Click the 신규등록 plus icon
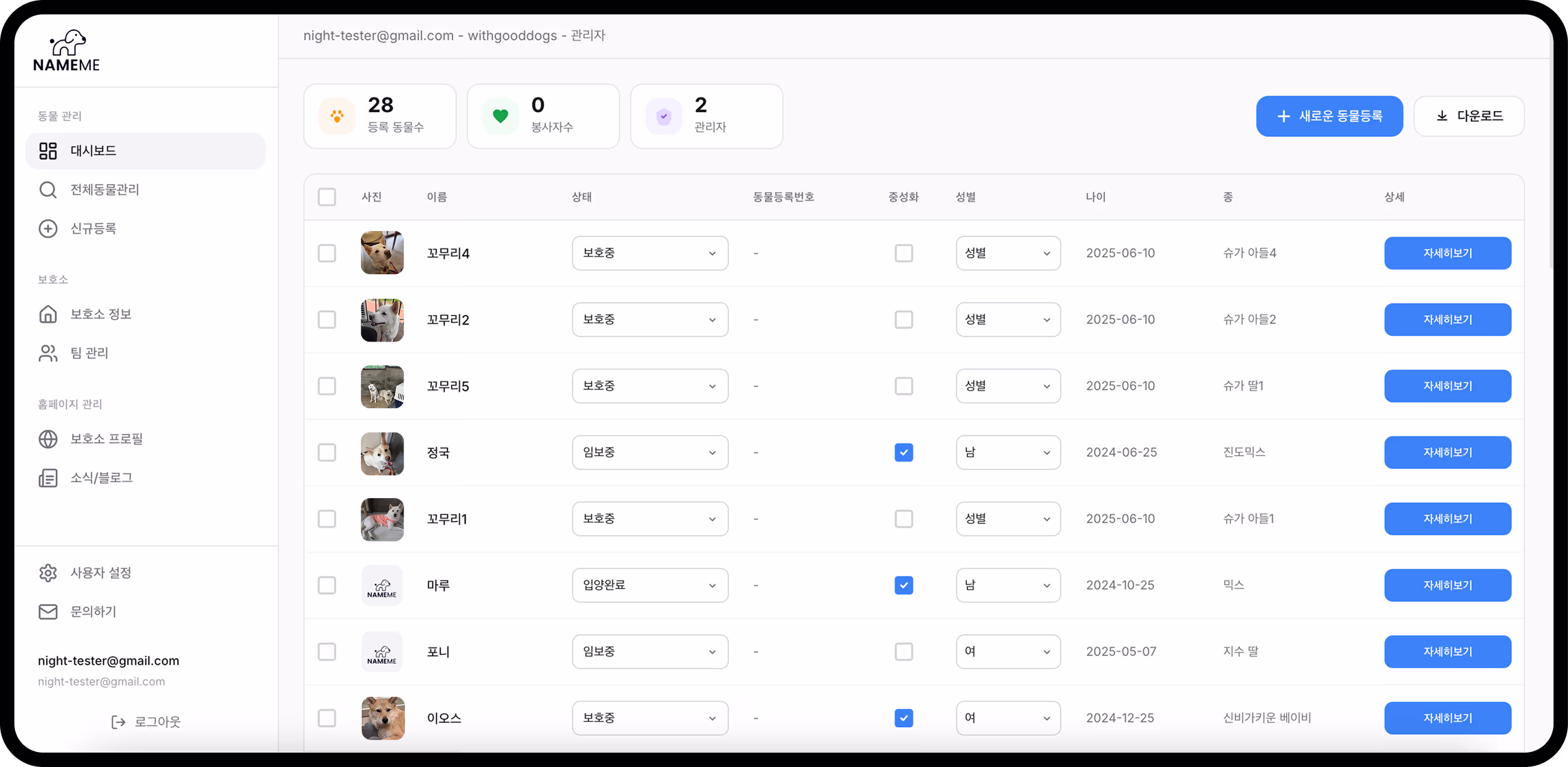Image resolution: width=1568 pixels, height=767 pixels. pyautogui.click(x=48, y=229)
